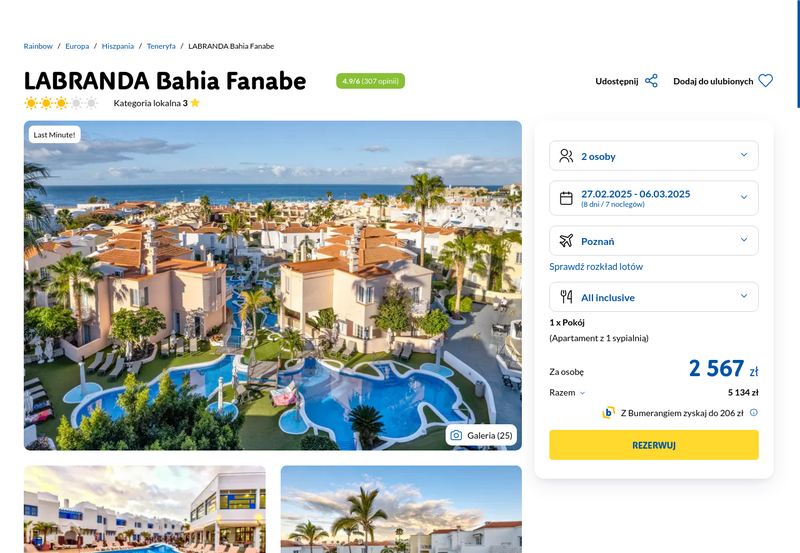Open the All inclusive board dropdown

coord(654,297)
